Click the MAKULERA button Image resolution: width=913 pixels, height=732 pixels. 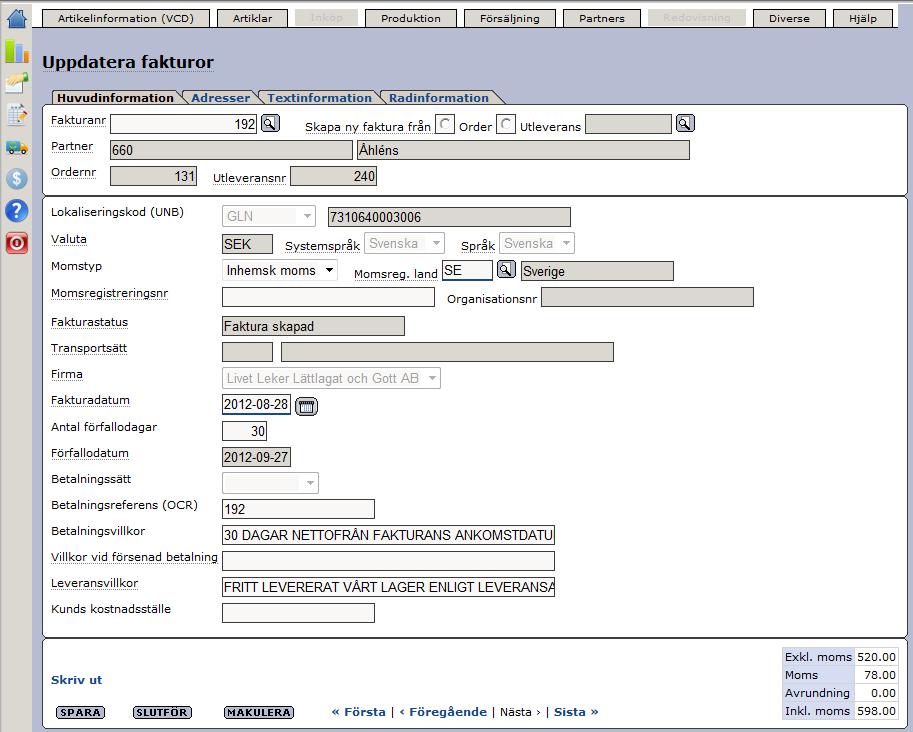[259, 712]
